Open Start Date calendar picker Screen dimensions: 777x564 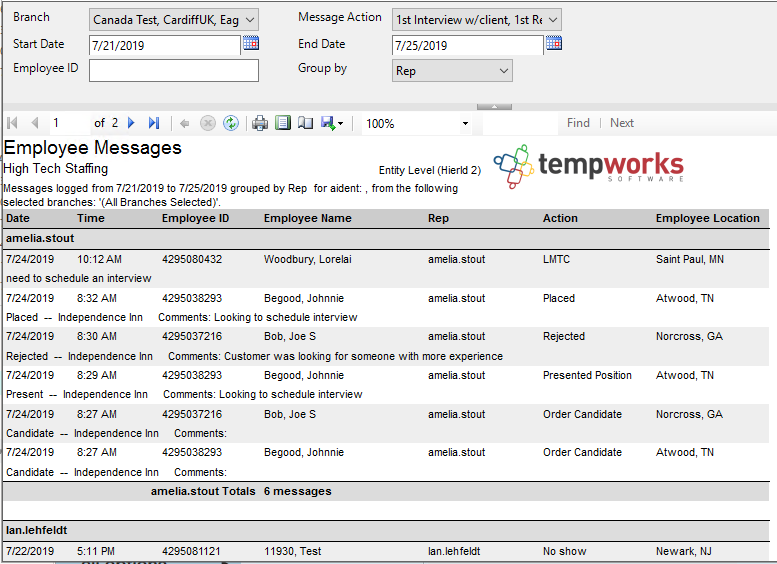(251, 43)
